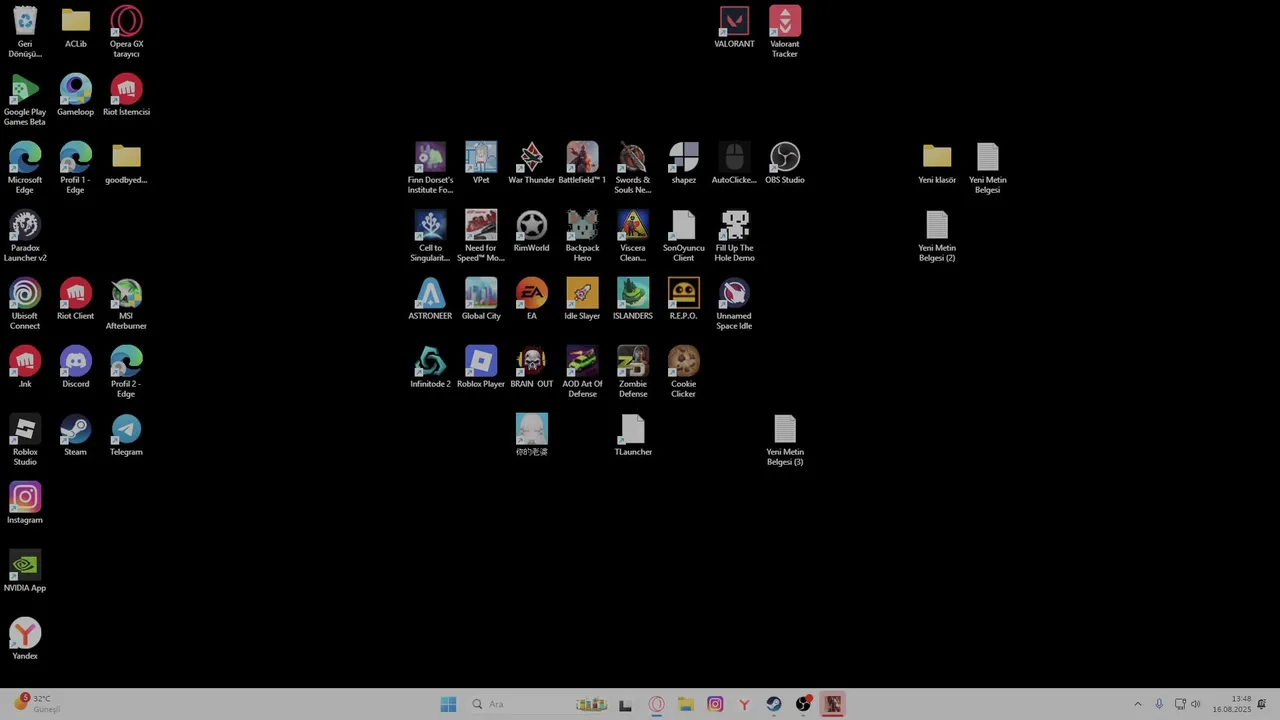Open the TLauncher file icon
The height and width of the screenshot is (720, 1280).
click(x=633, y=430)
